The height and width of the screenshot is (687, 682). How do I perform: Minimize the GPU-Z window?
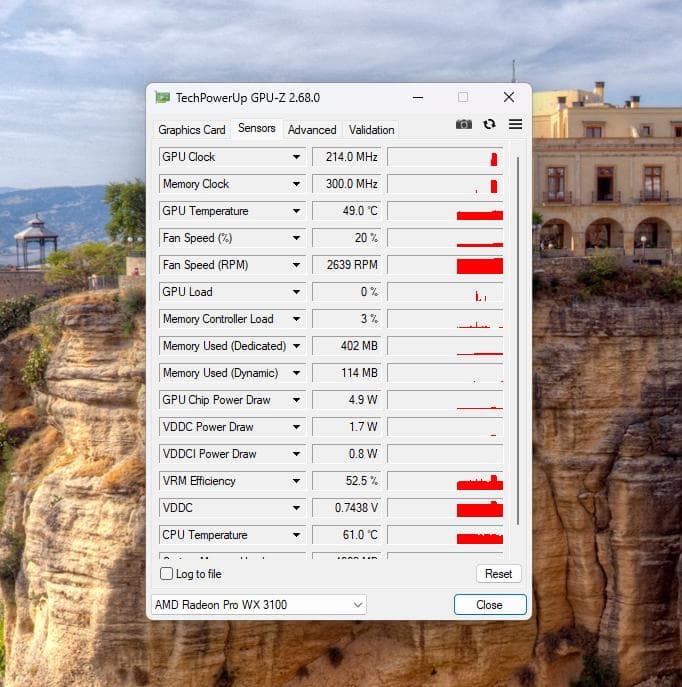coord(418,97)
